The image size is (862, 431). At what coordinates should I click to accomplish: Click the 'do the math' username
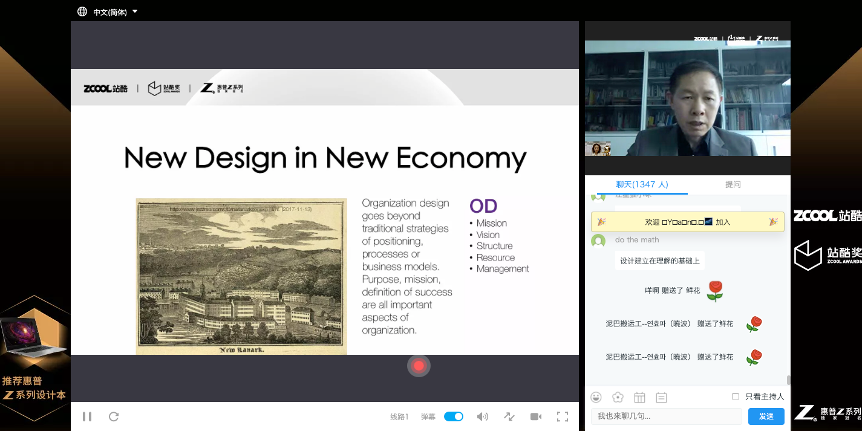(x=637, y=240)
